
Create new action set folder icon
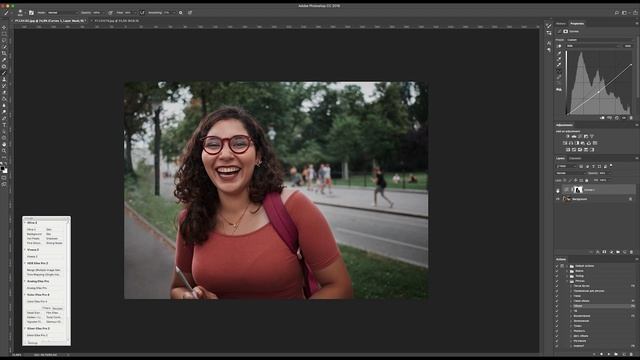click(x=616, y=354)
